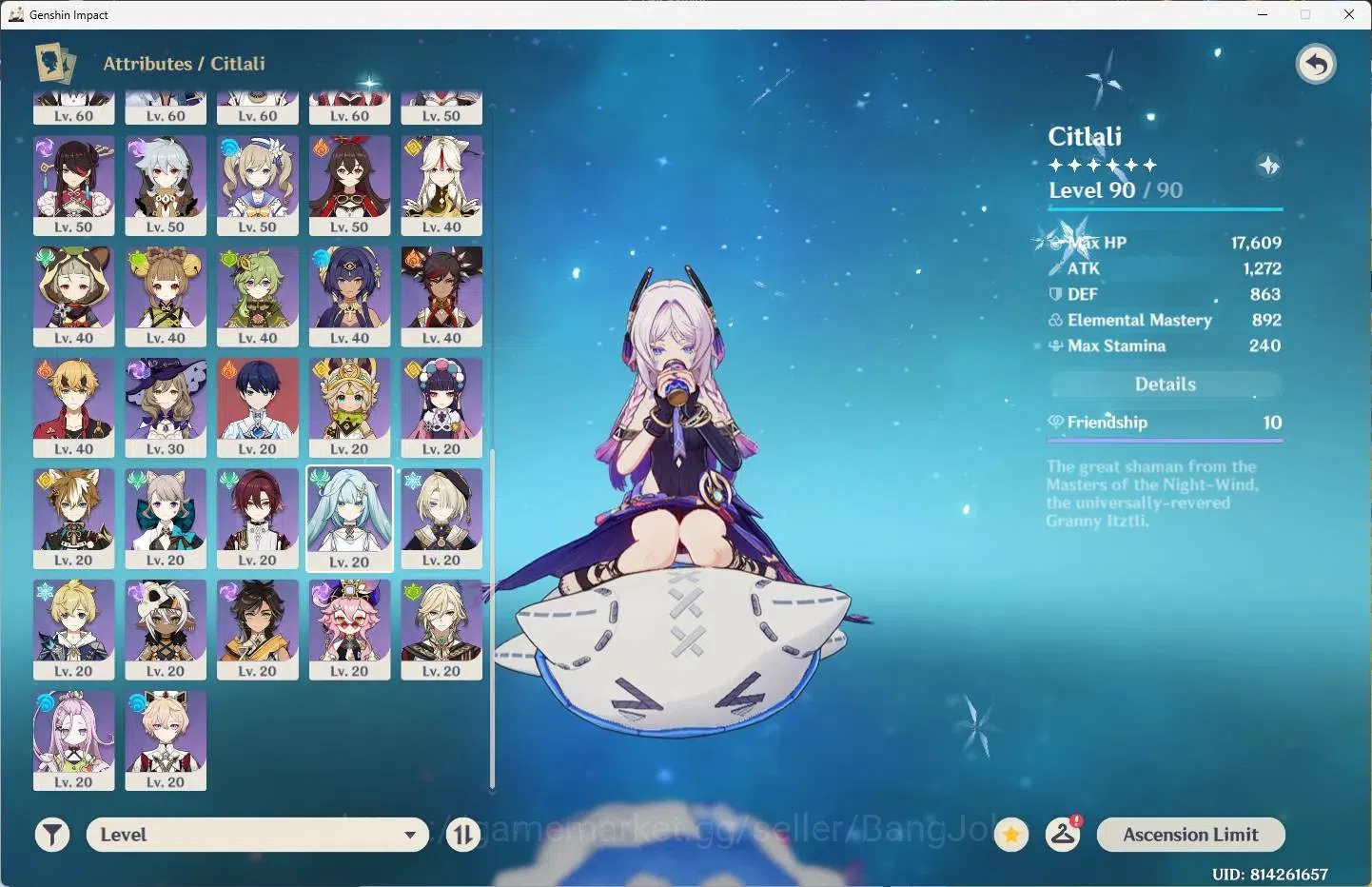Select Gorou's Lv. 20 portrait
1372x887 pixels.
(74, 519)
